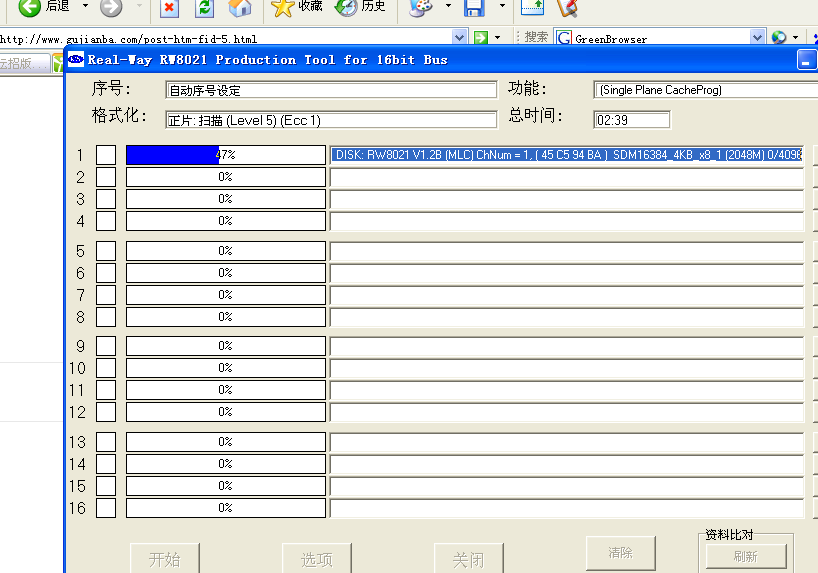Toggle checkbox for port 13
Viewport: 818px width, 573px height.
(x=106, y=442)
